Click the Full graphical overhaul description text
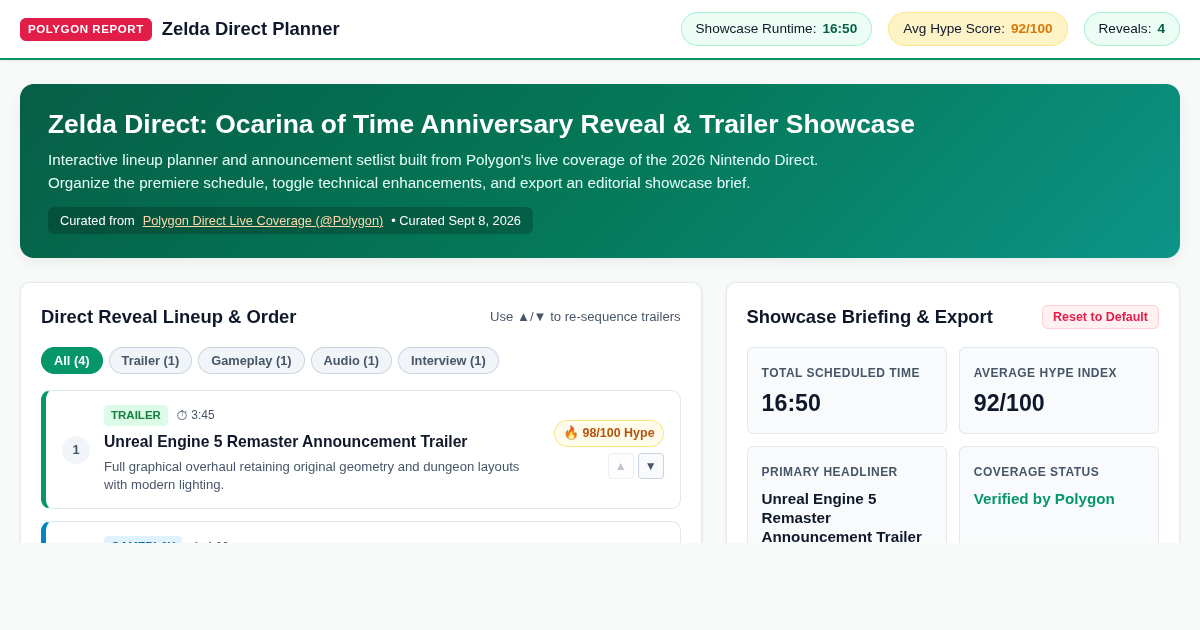 312,476
